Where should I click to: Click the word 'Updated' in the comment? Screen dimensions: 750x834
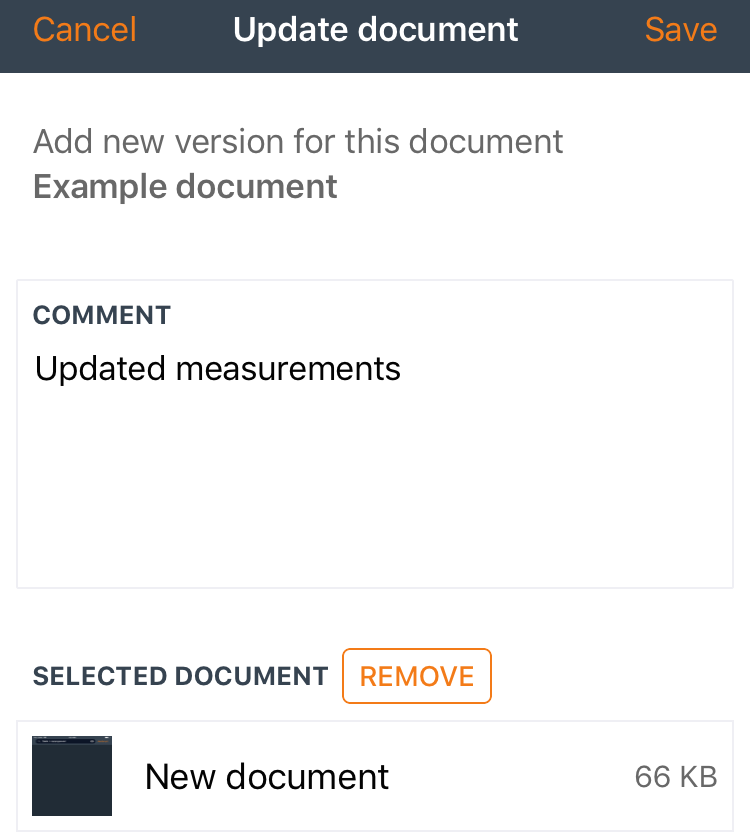coord(100,369)
